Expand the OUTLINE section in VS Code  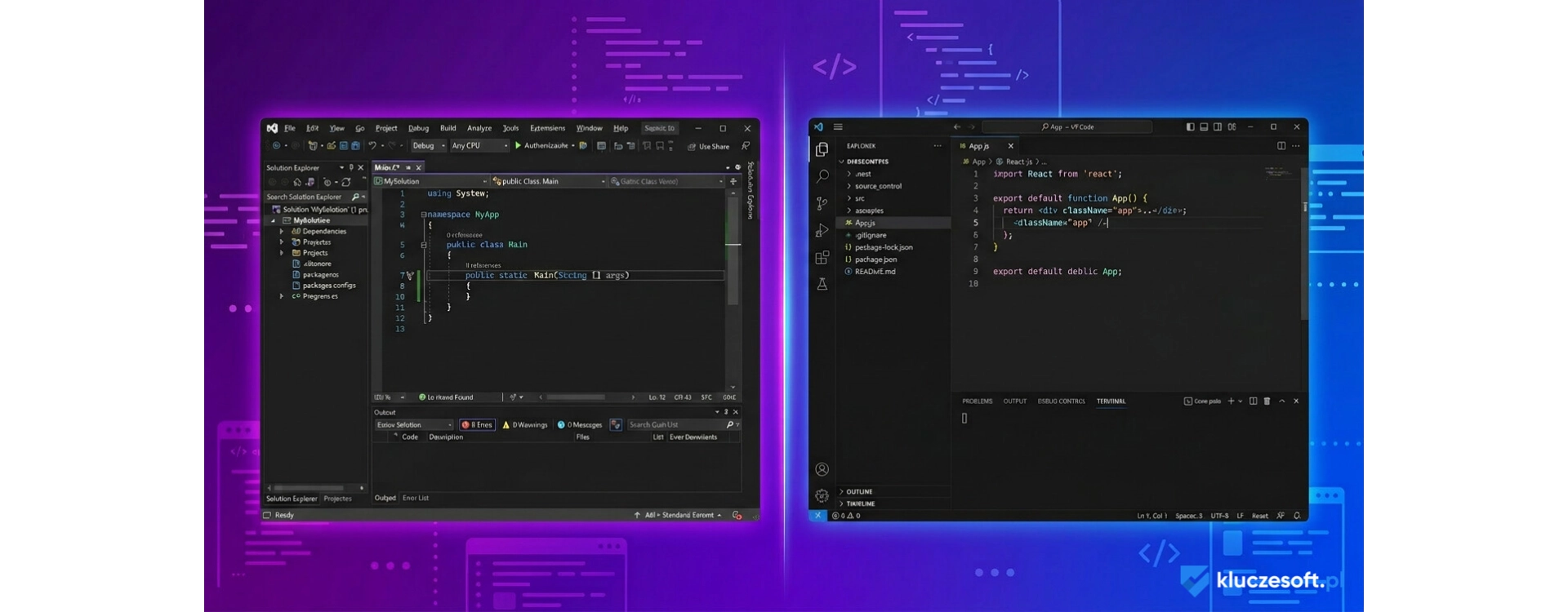click(x=893, y=492)
